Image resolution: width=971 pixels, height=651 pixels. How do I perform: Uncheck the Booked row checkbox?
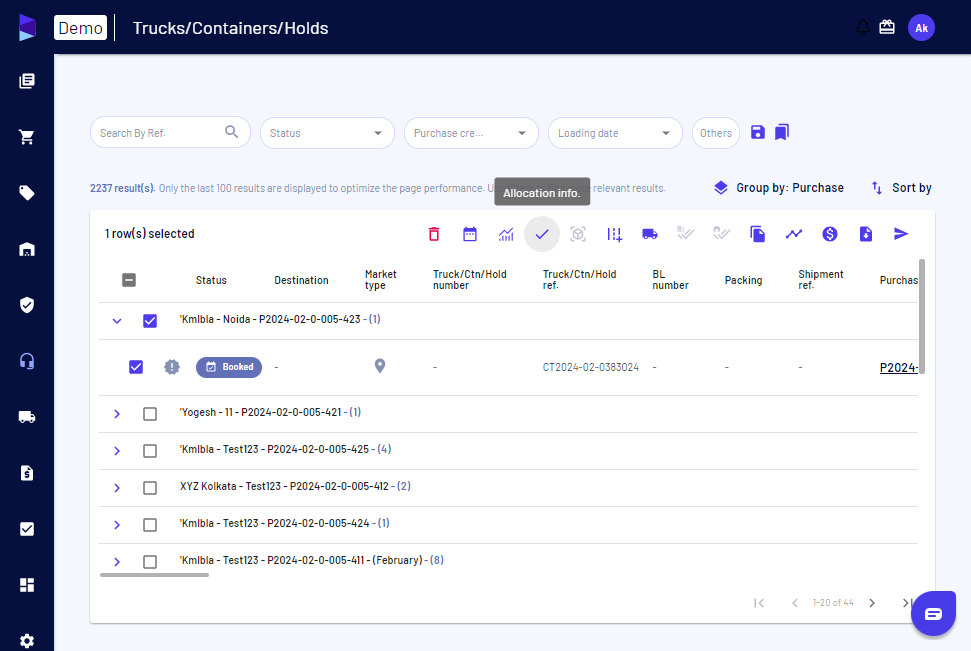point(136,367)
